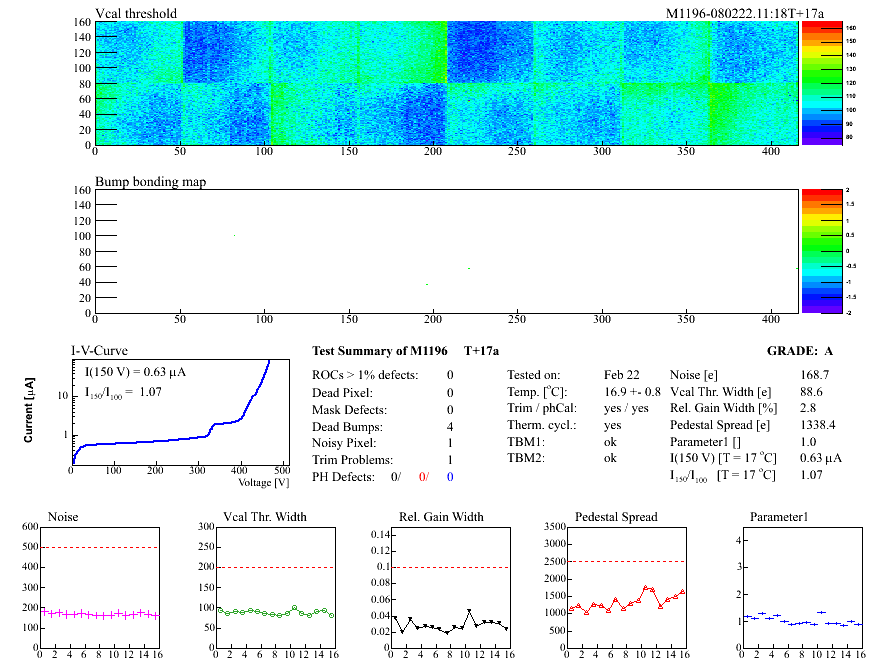Click the "1.07" value in the summary table
The width and height of the screenshot is (896, 672).
point(811,474)
